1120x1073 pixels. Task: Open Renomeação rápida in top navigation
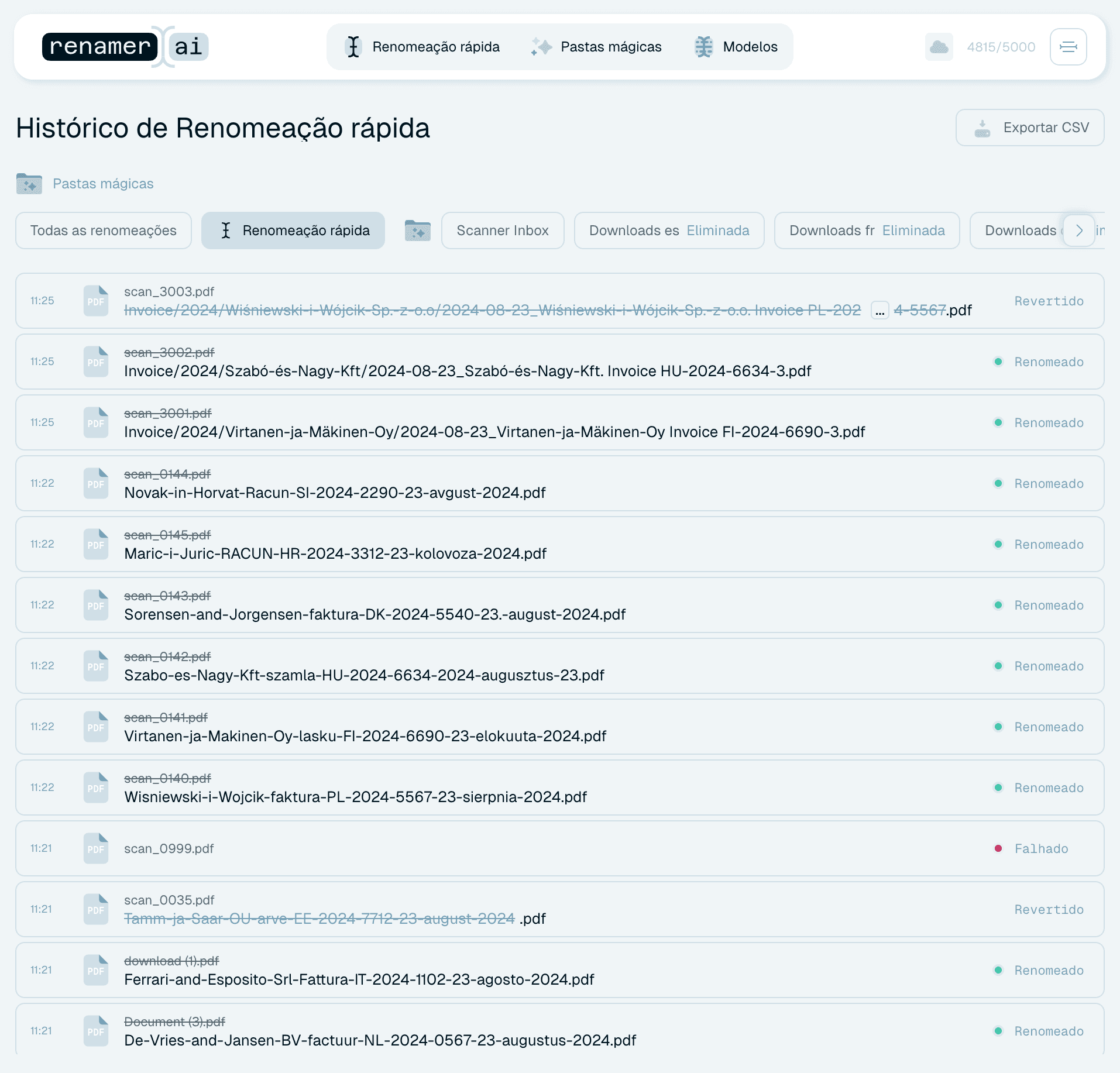pos(422,47)
